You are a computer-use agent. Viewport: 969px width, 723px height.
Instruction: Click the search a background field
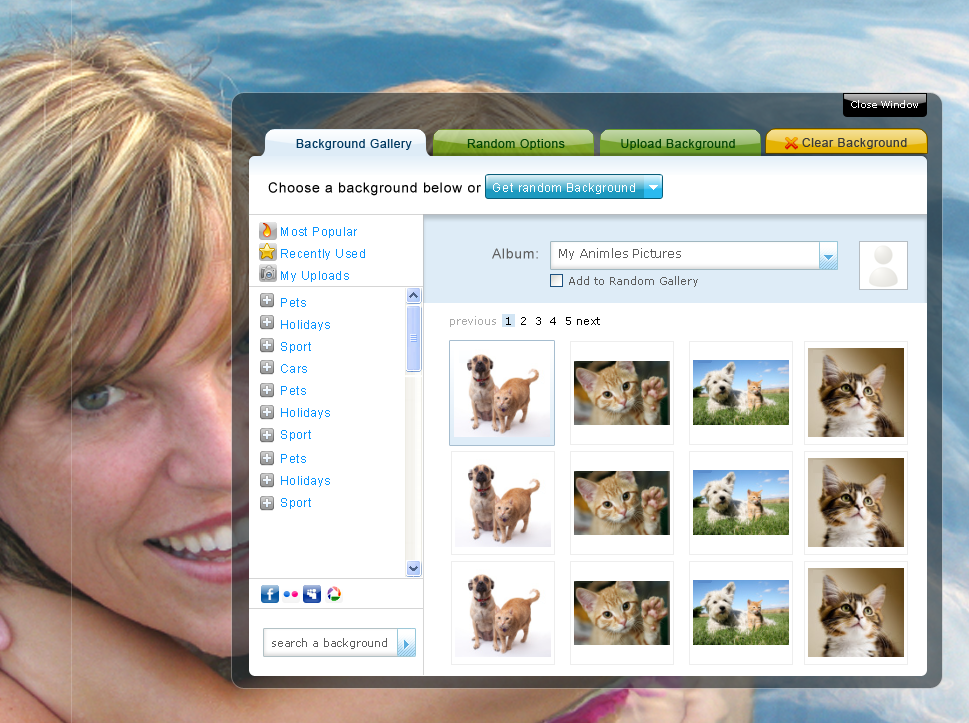[331, 643]
